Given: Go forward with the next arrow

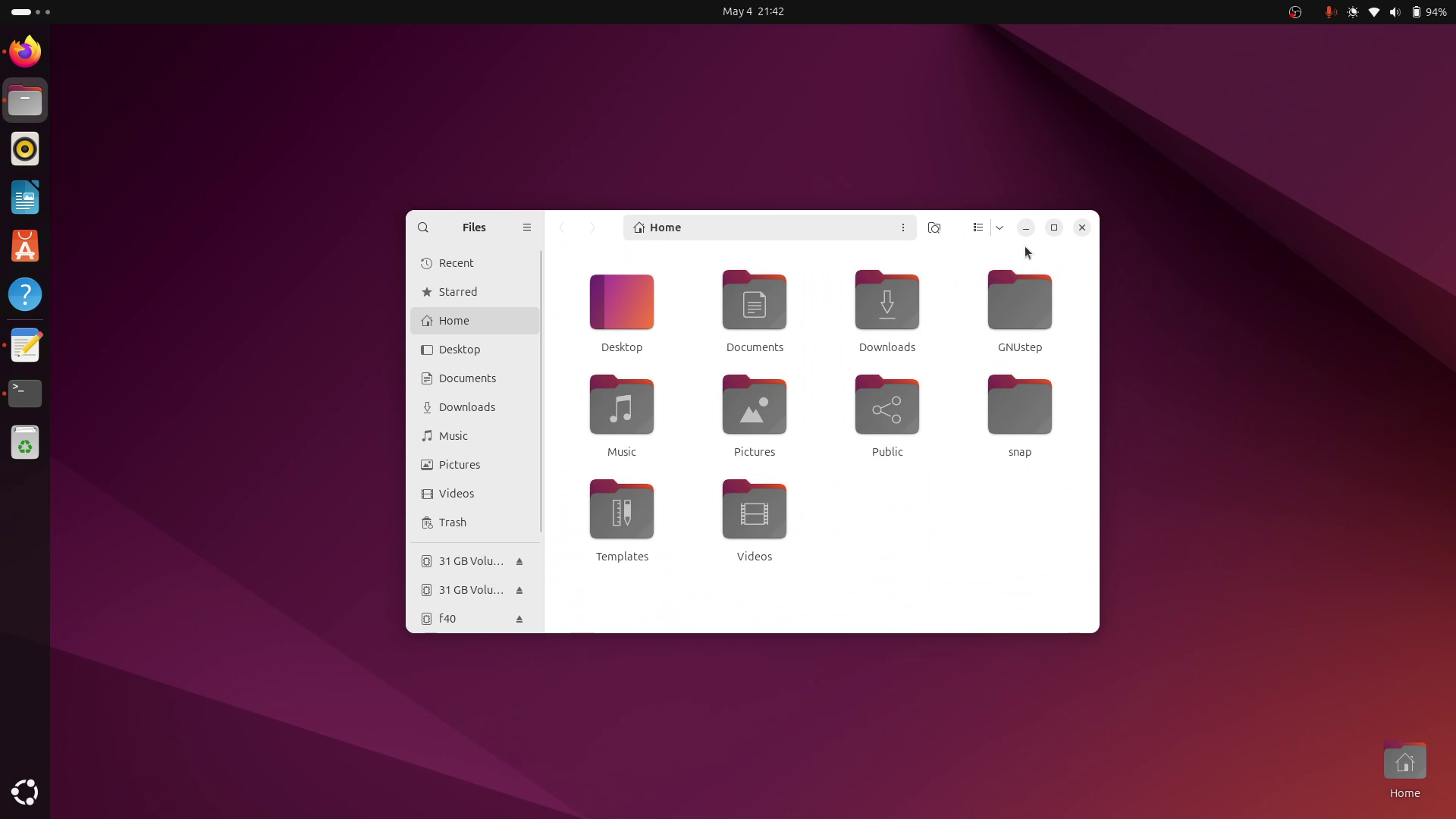Looking at the screenshot, I should [x=592, y=227].
